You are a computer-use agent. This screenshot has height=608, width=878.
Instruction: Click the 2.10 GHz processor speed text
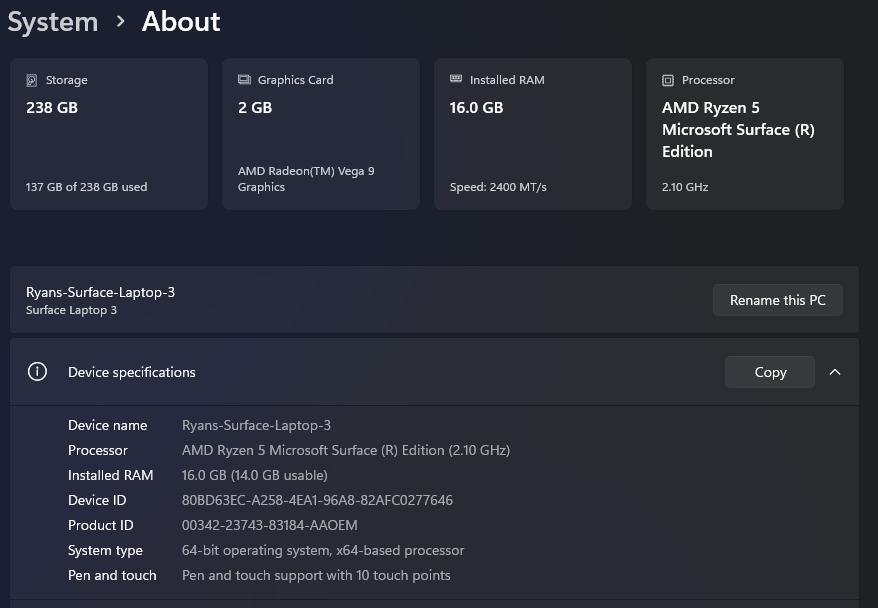pyautogui.click(x=685, y=187)
